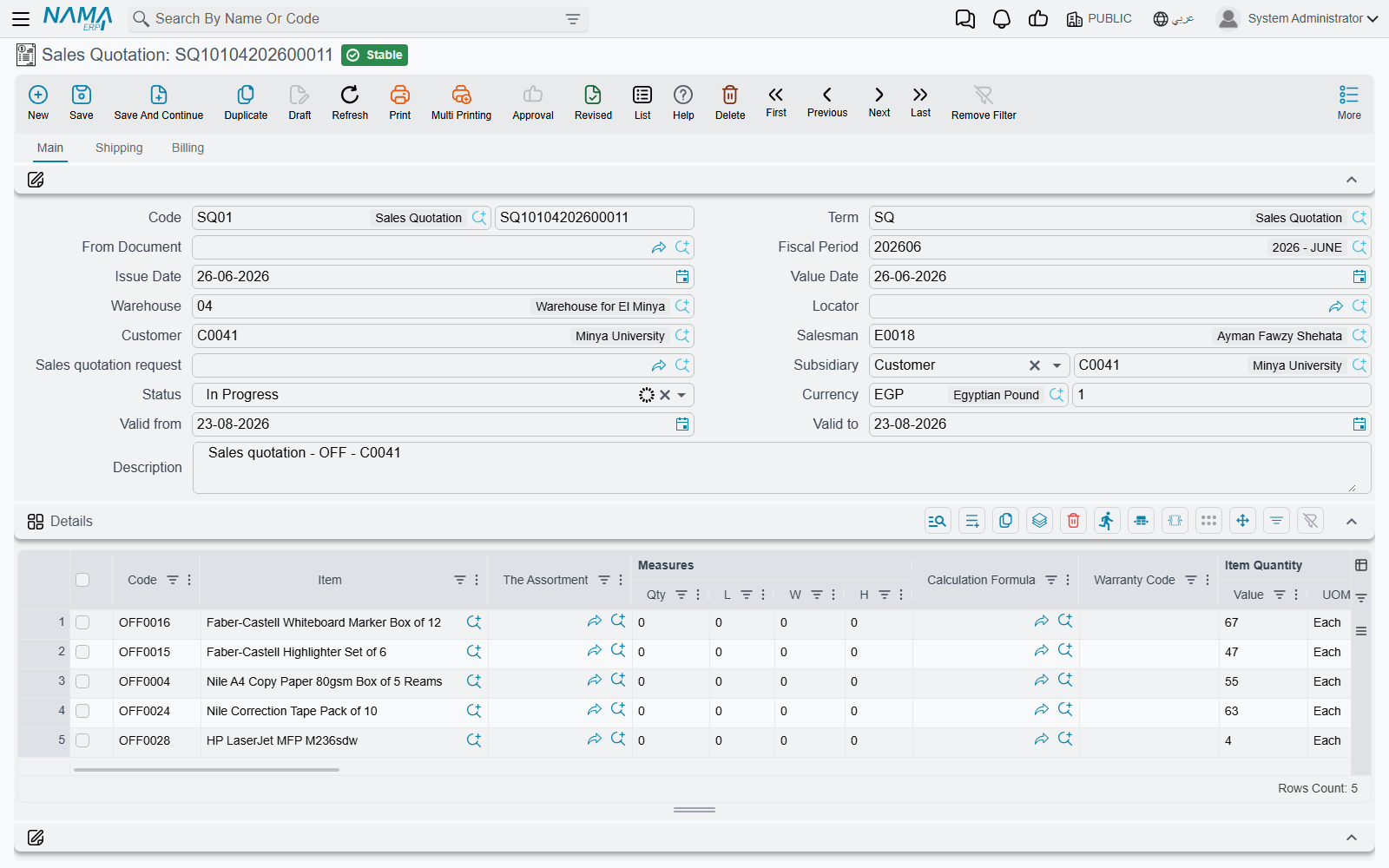Screen dimensions: 1389x868
Task: Tick the OFF0024 row checkbox
Action: 82,711
